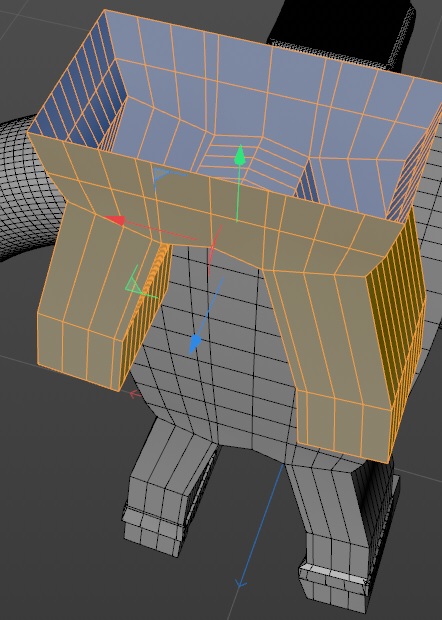Grab the large blue Z-axis gizmo arrowhead
Viewport: 442px width, 620px height.
tap(195, 343)
